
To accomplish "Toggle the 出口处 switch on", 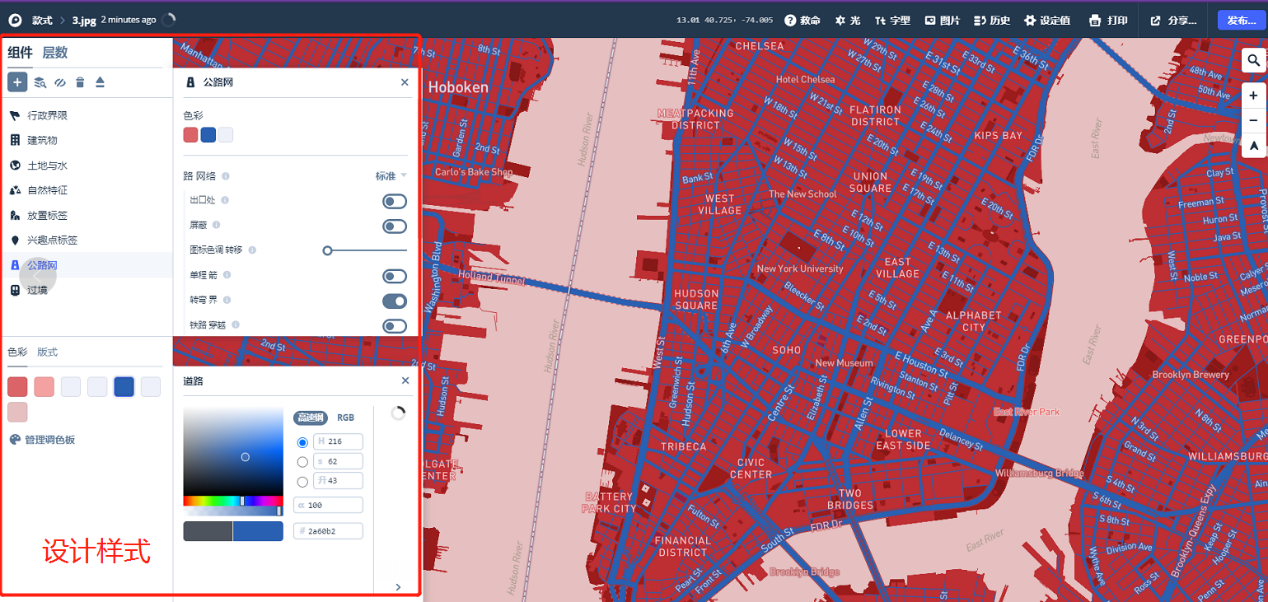I will tap(394, 202).
